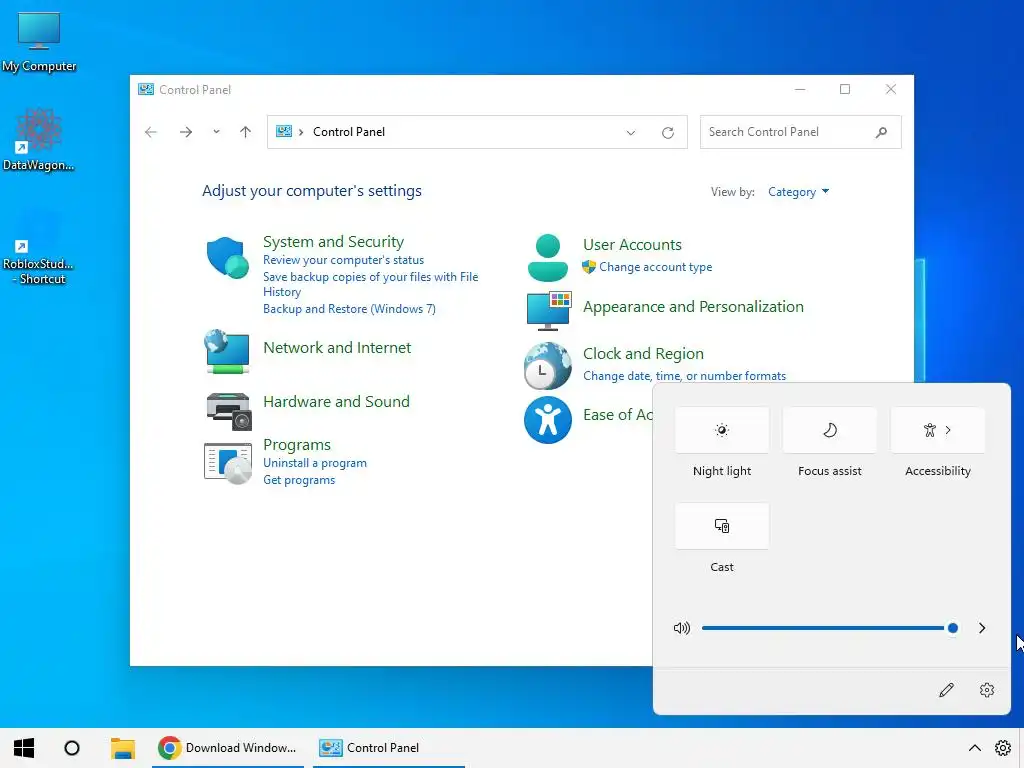
Task: Open the Programs heading link
Action: 296,445
